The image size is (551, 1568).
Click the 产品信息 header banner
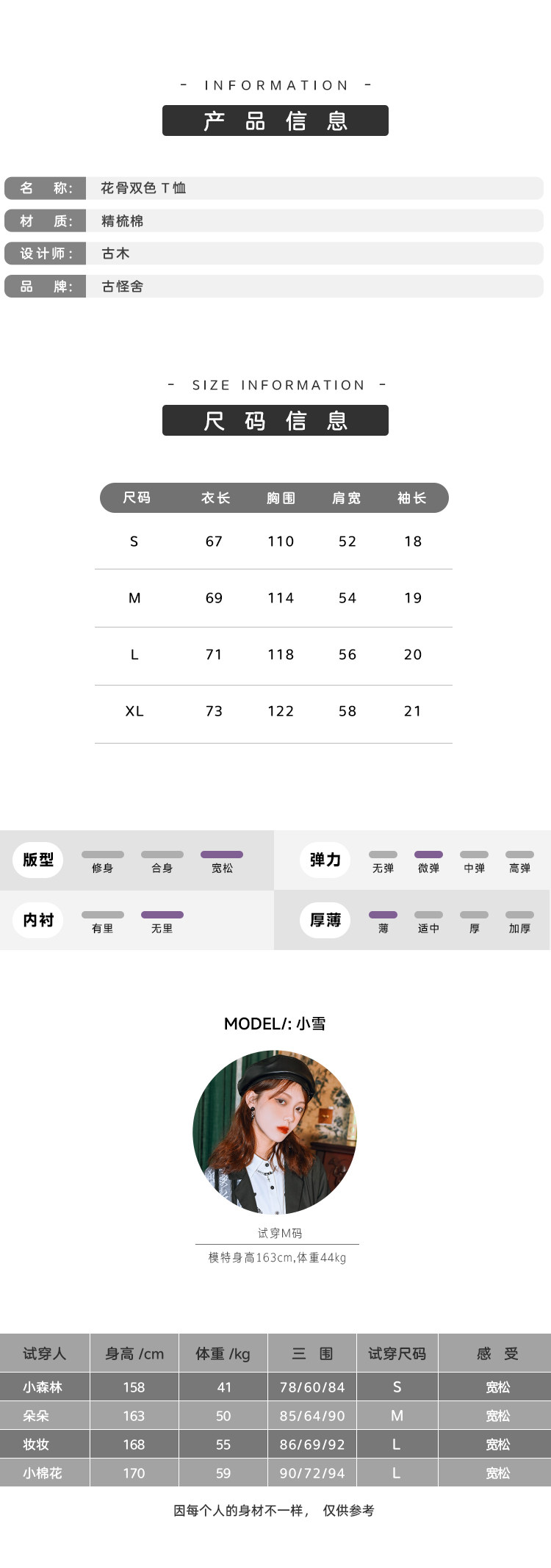[x=275, y=121]
